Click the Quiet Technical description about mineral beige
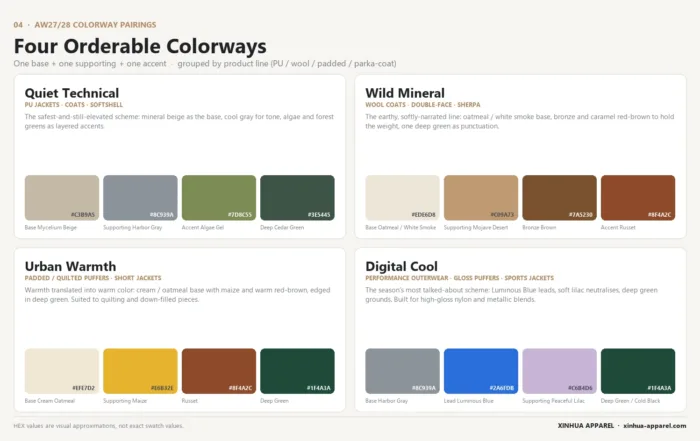The width and height of the screenshot is (700, 441). tap(179, 121)
